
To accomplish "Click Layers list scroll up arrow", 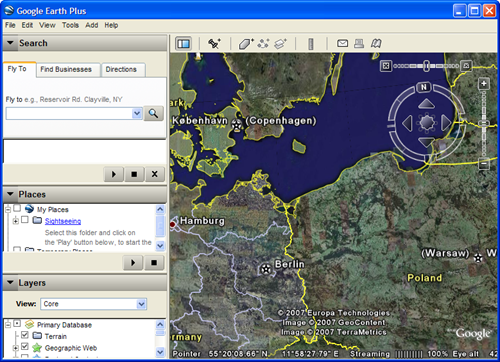I will click(160, 324).
